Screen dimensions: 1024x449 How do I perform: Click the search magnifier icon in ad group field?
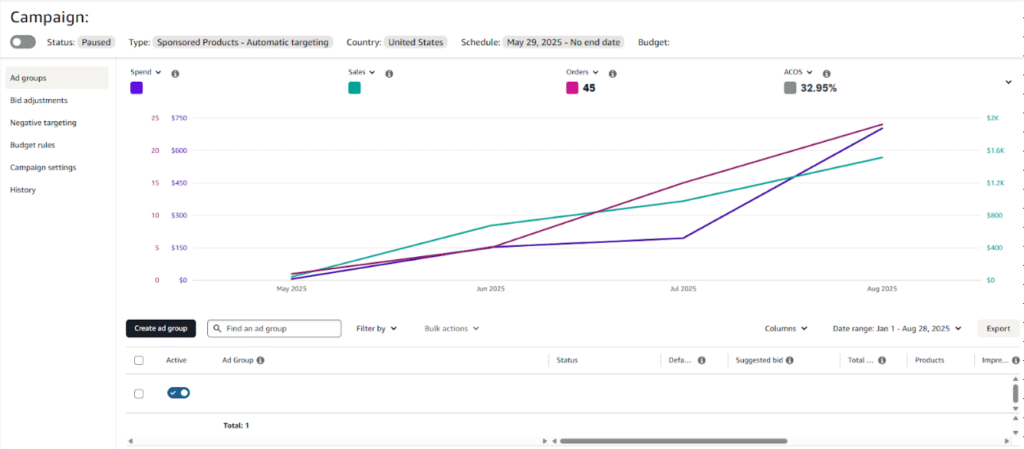click(217, 328)
